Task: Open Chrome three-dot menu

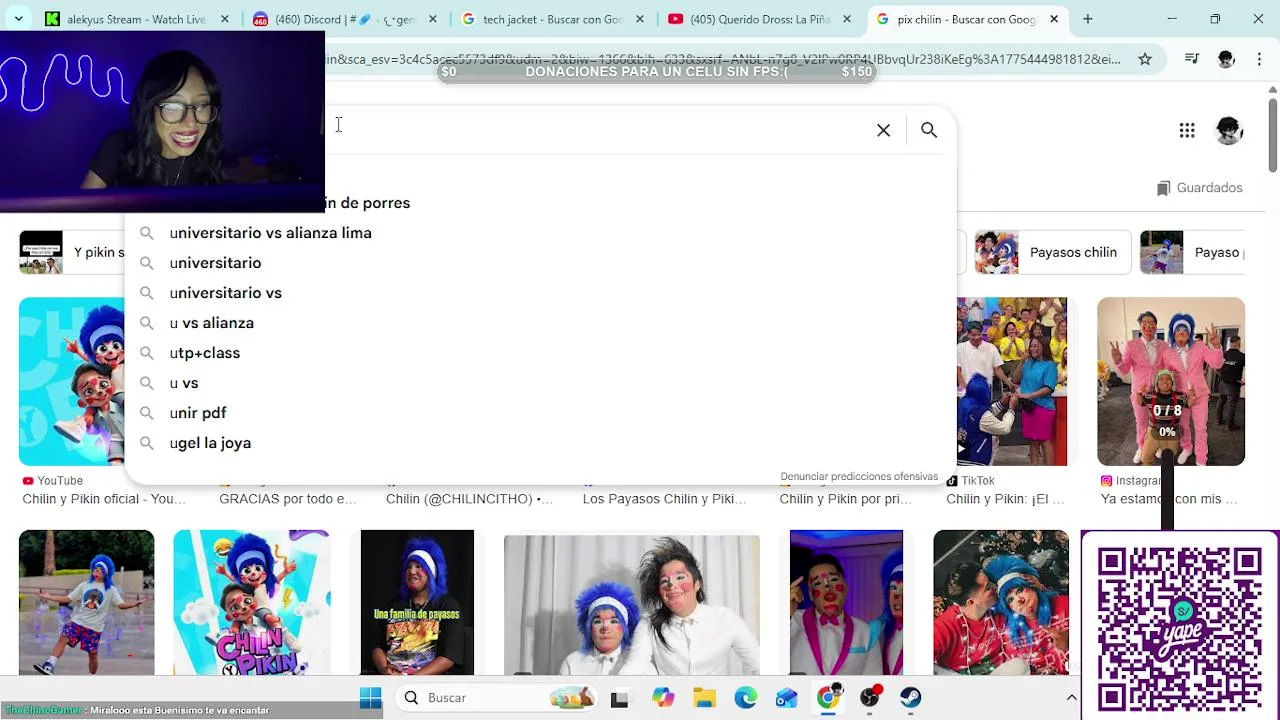Action: 1259,59
